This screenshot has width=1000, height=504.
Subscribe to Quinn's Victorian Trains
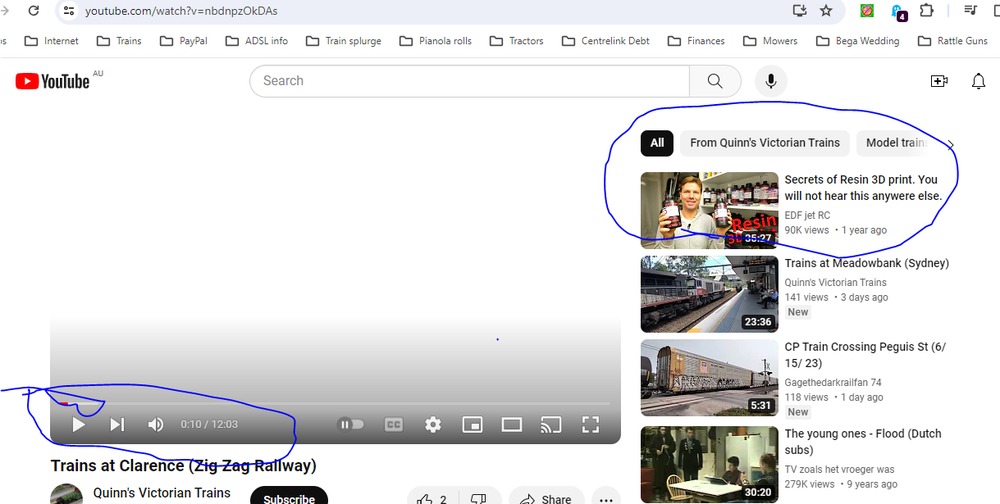pyautogui.click(x=289, y=498)
